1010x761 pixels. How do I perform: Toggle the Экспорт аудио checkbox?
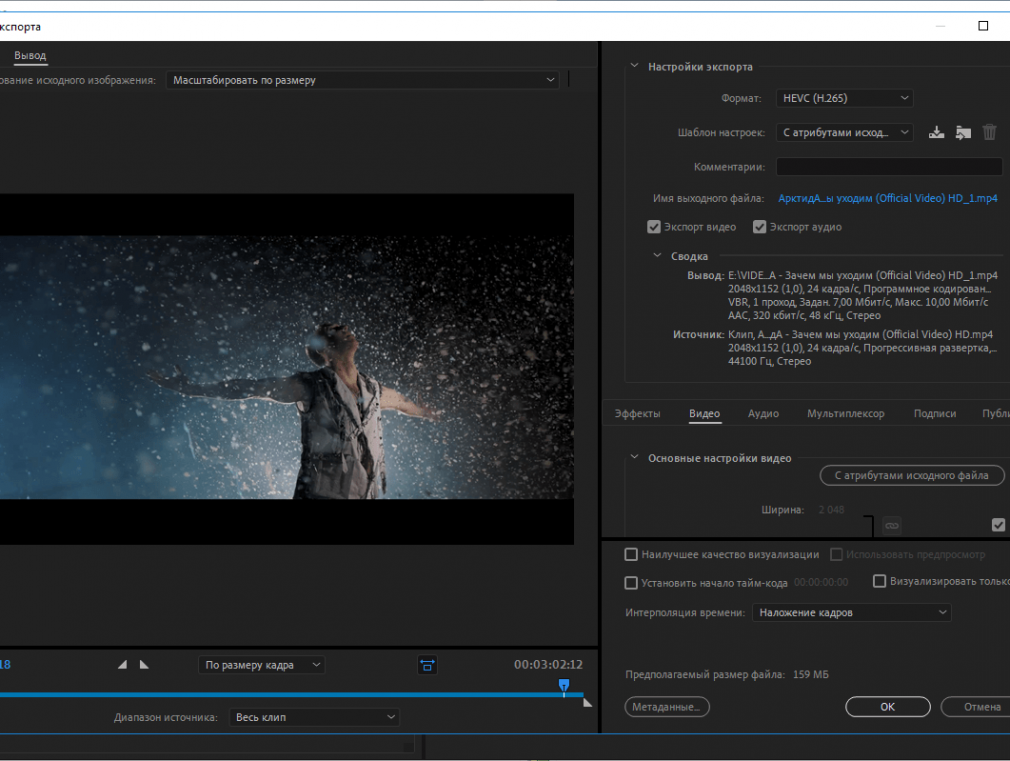759,227
